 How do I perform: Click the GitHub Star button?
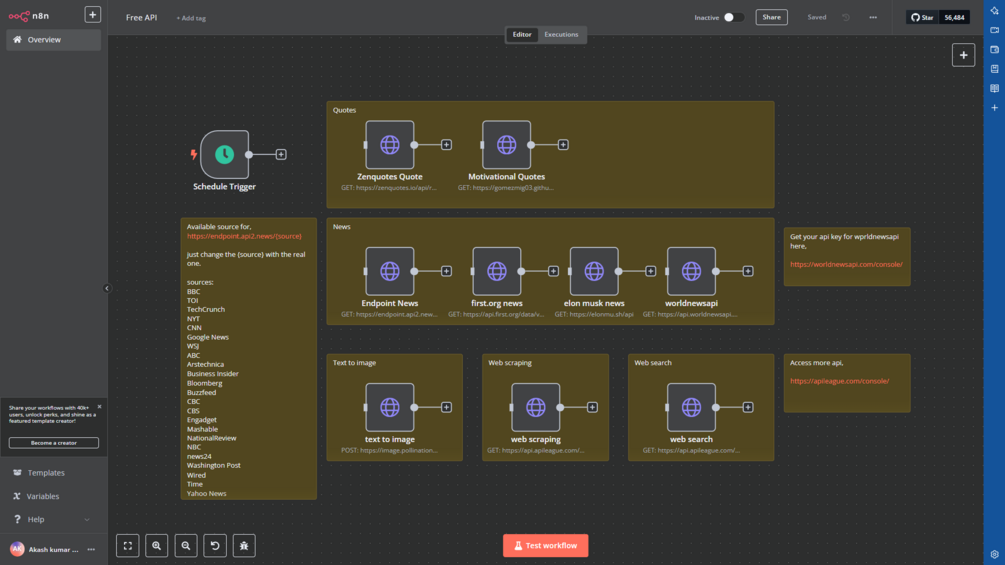tap(922, 17)
